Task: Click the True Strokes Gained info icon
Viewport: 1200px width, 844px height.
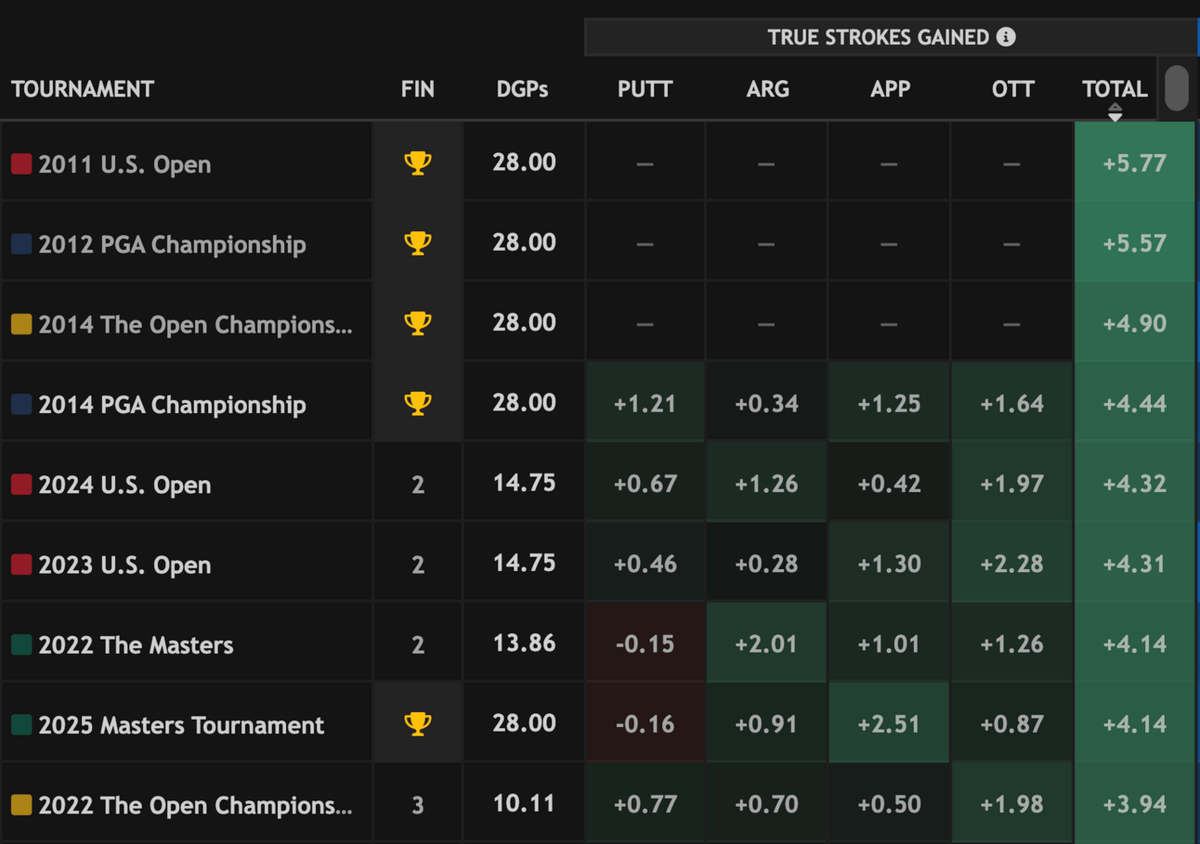Action: (1006, 37)
